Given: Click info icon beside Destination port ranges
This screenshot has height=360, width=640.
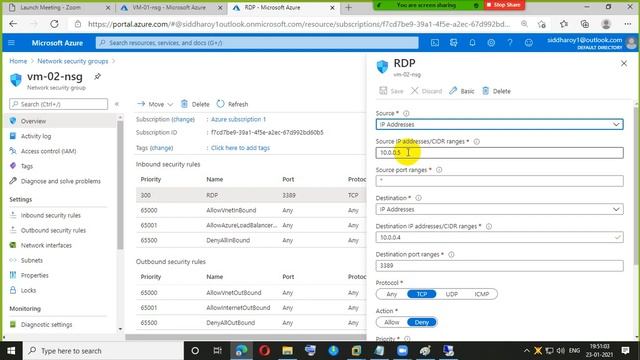Looking at the screenshot, I should tap(451, 254).
